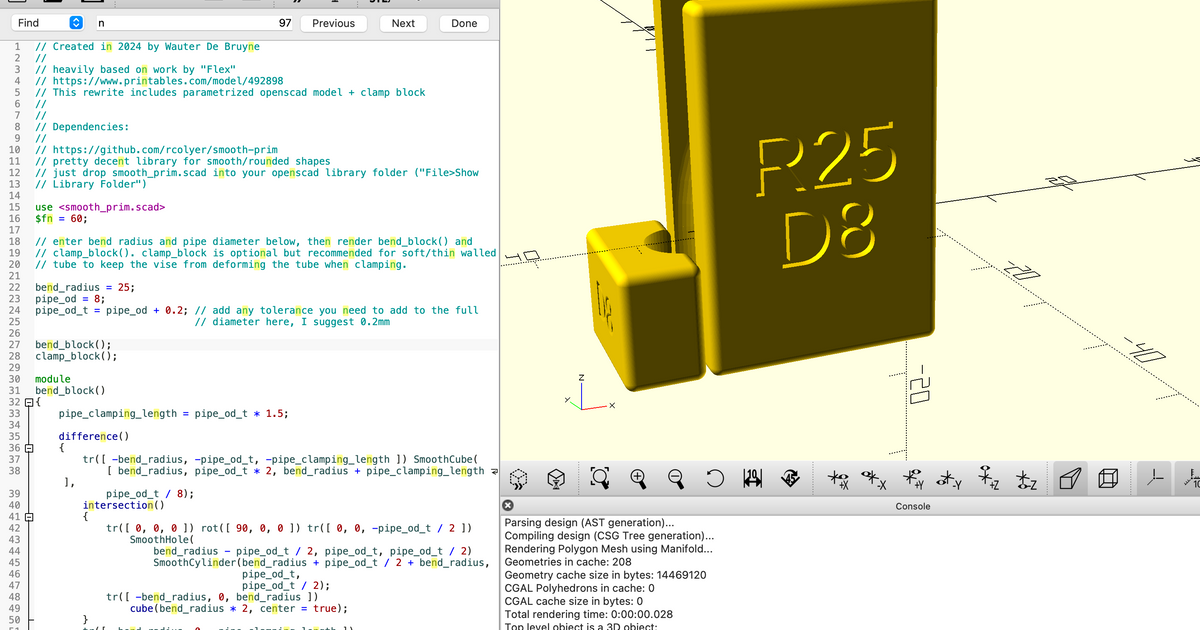Select the Preview icon in viewport toolbar

click(517, 478)
